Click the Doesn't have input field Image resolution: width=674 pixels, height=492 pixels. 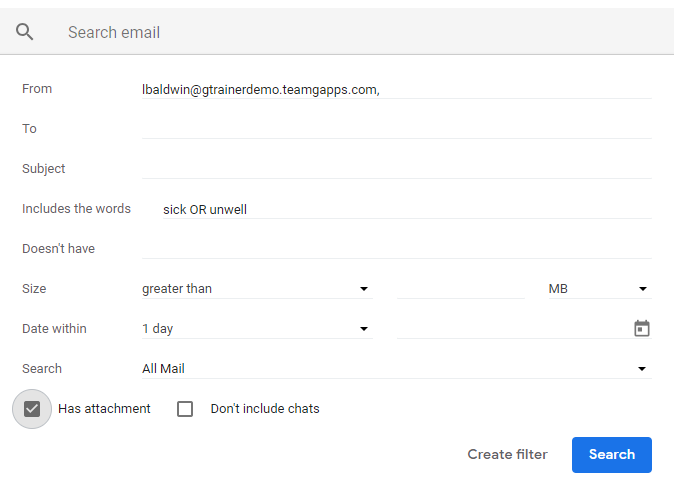point(397,249)
